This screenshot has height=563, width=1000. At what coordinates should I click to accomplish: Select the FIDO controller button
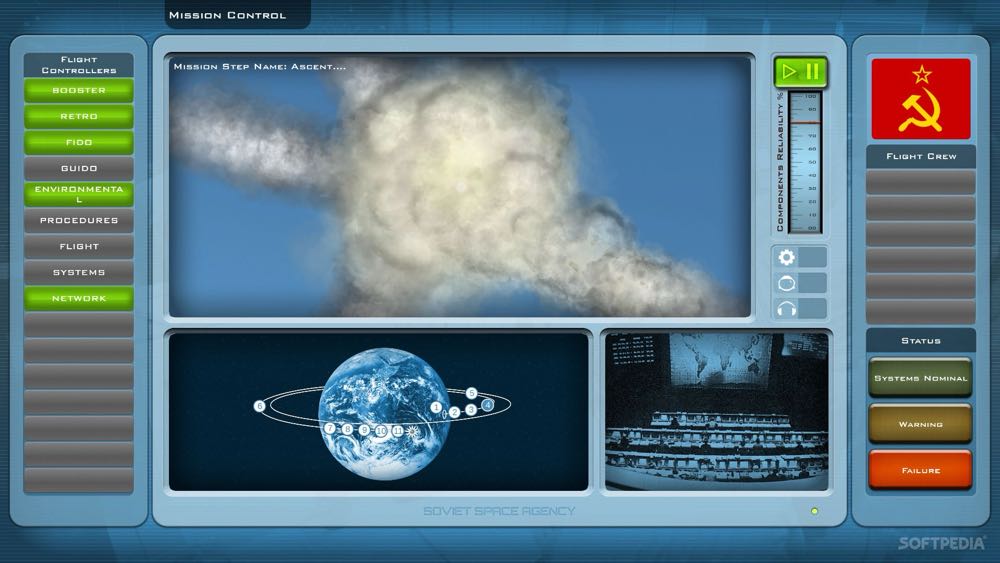79,143
